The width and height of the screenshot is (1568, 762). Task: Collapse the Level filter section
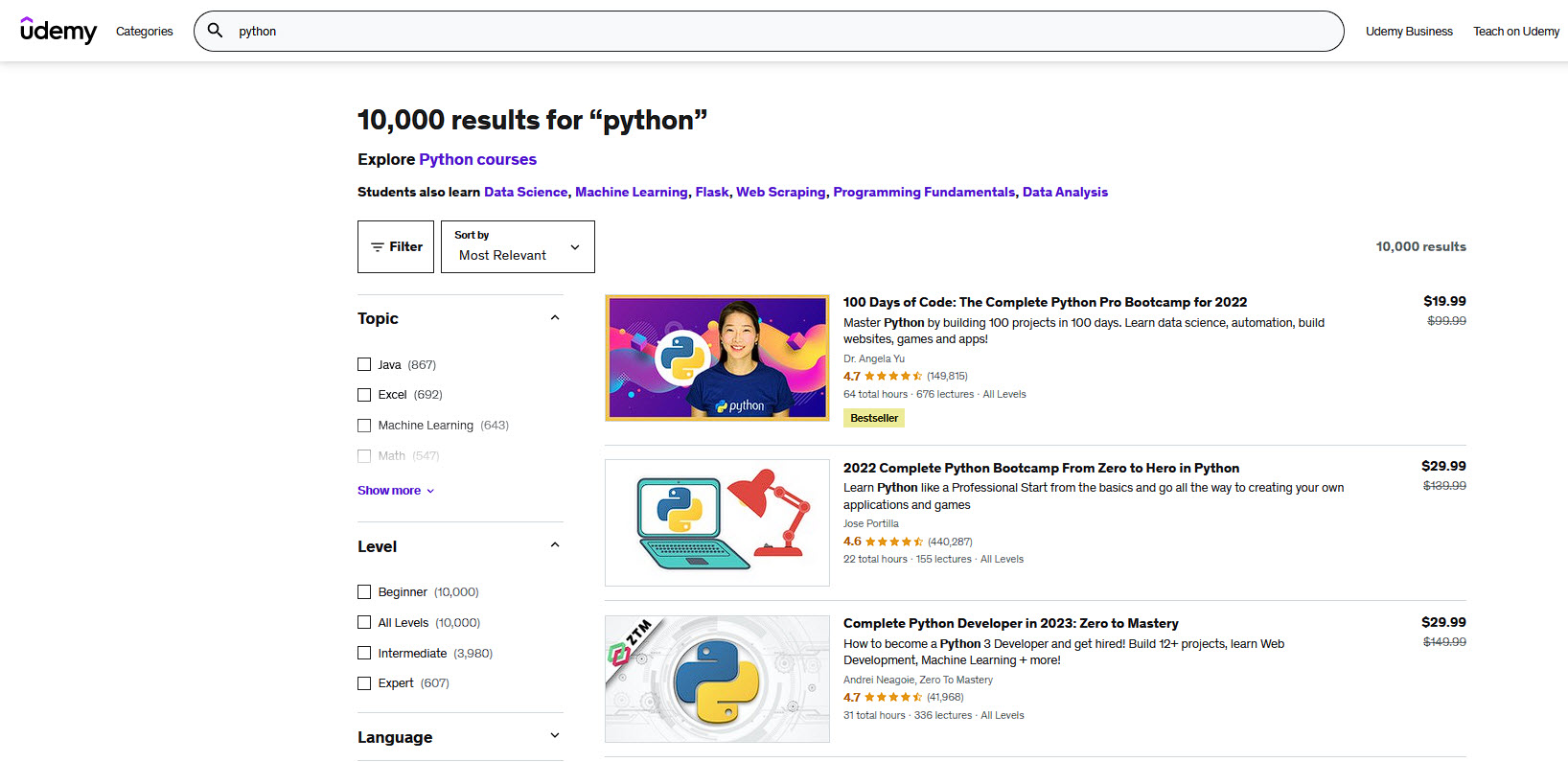554,545
